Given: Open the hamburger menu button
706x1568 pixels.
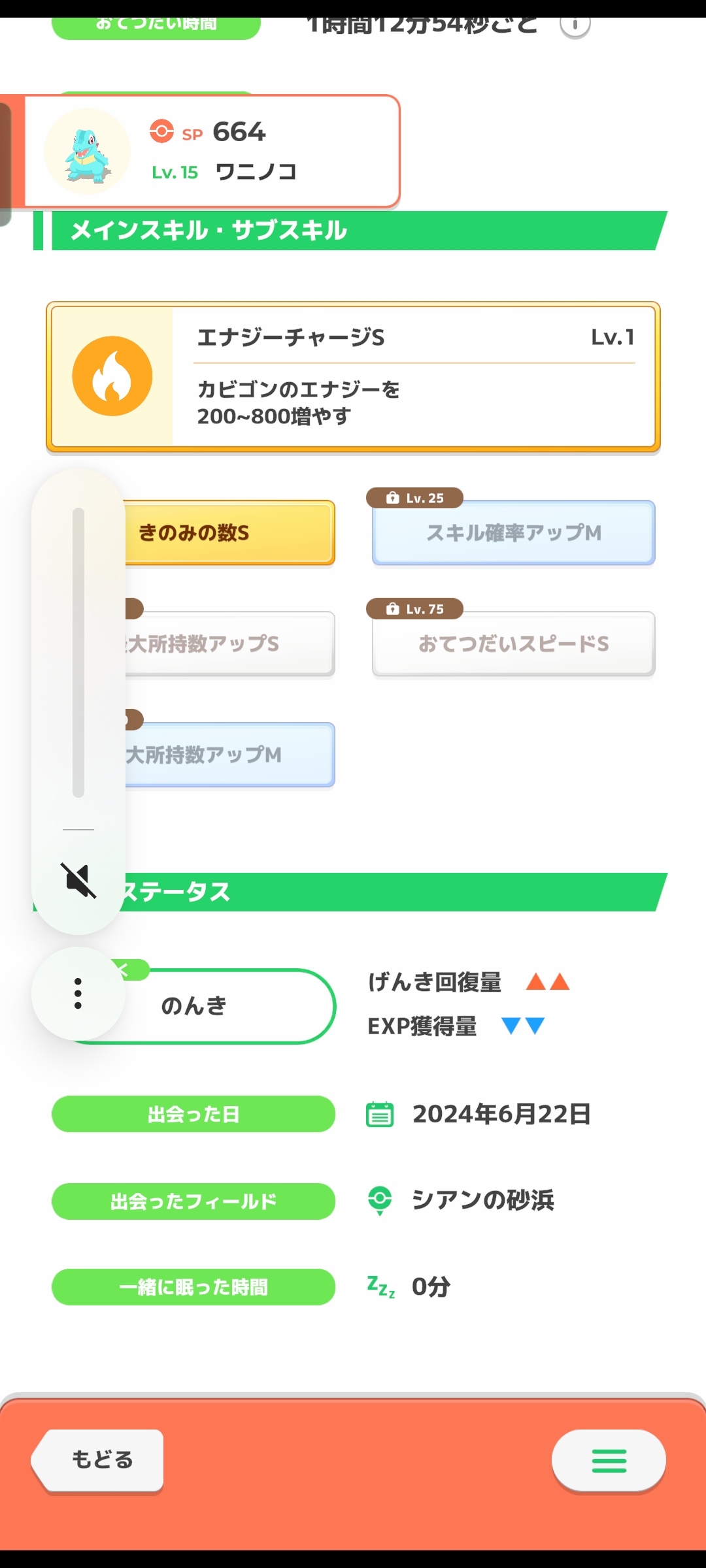Looking at the screenshot, I should 609,1461.
